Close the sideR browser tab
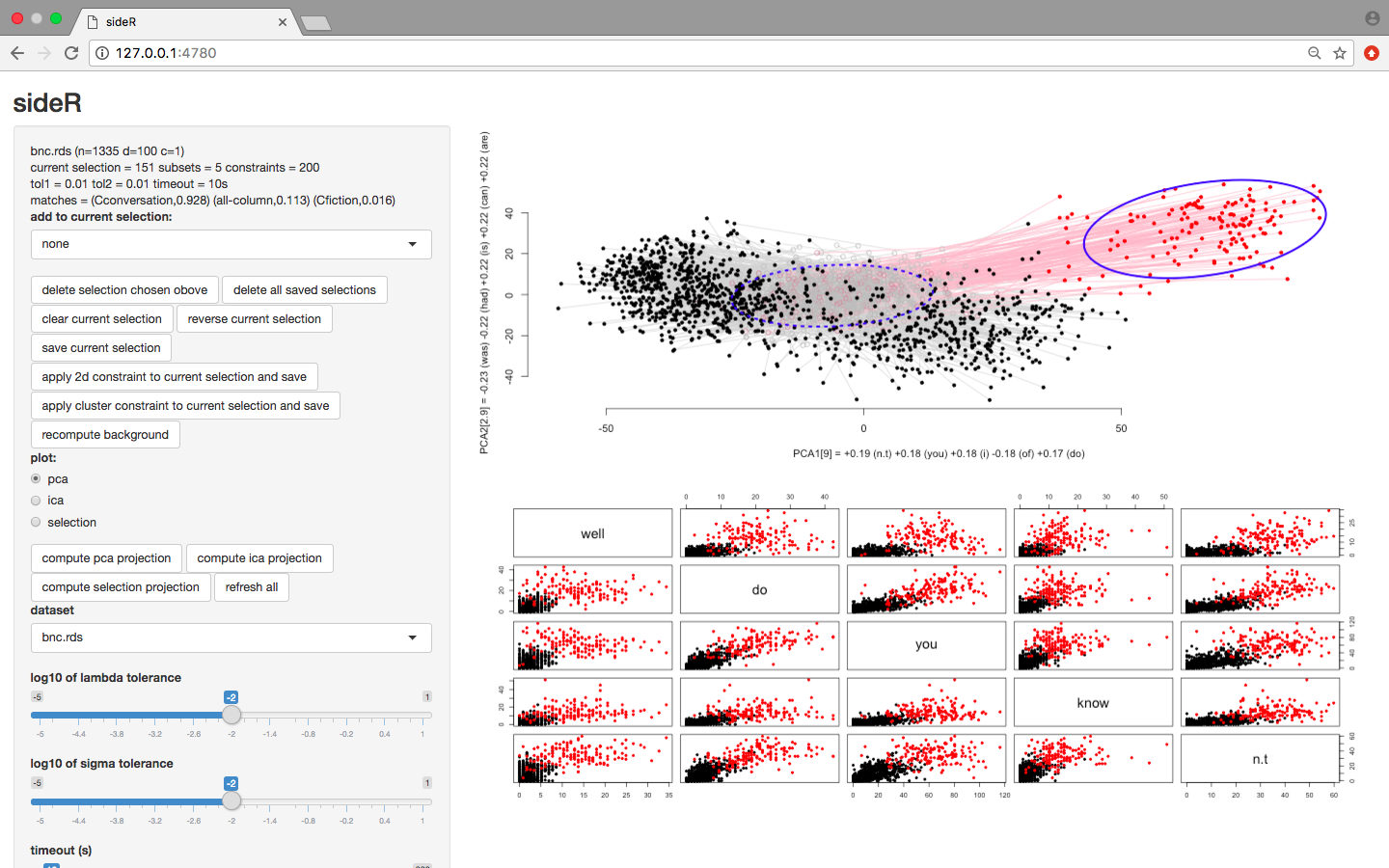Screen dimensions: 1389x868 point(283,21)
